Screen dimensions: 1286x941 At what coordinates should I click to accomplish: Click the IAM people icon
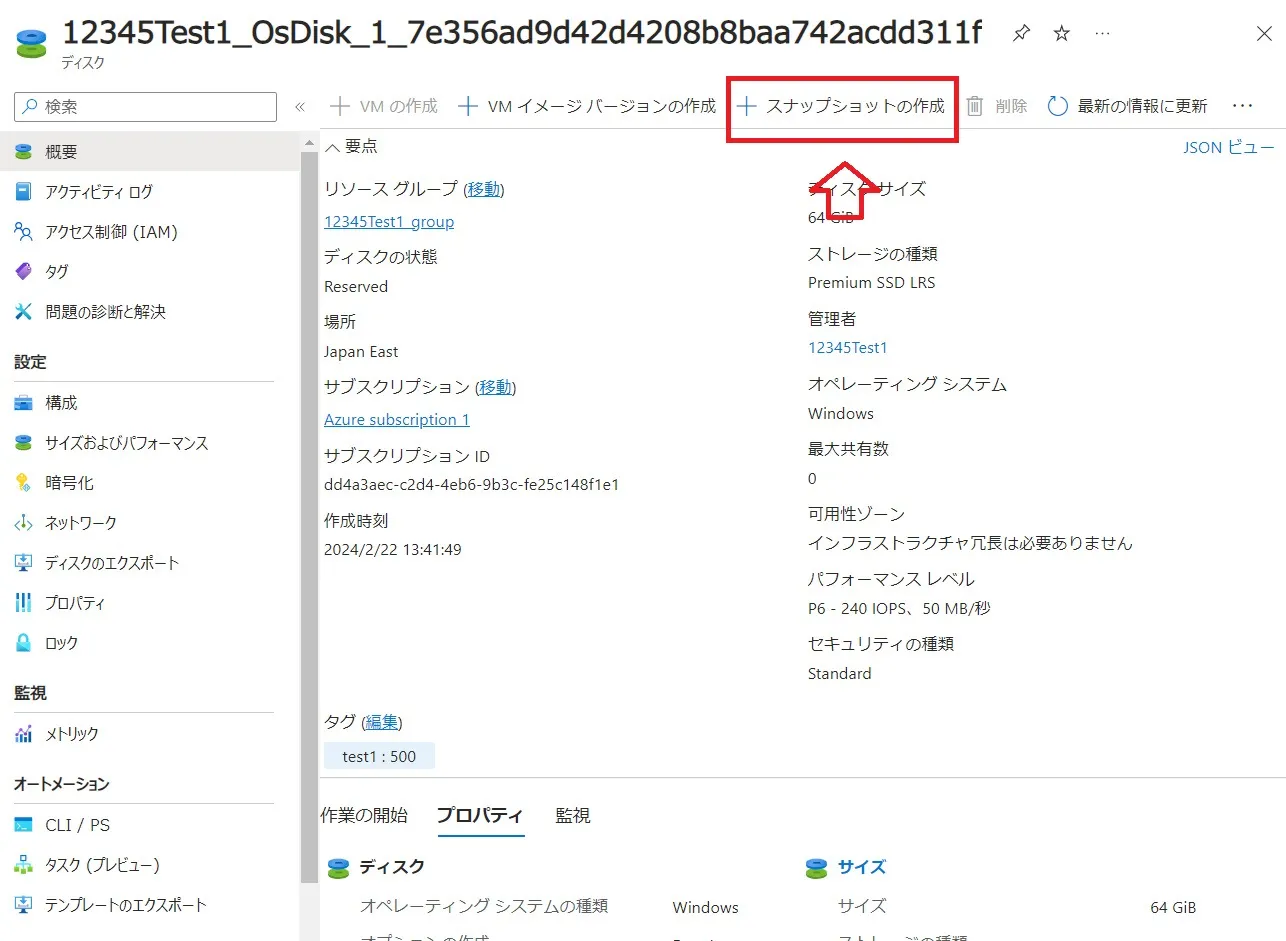(x=24, y=232)
